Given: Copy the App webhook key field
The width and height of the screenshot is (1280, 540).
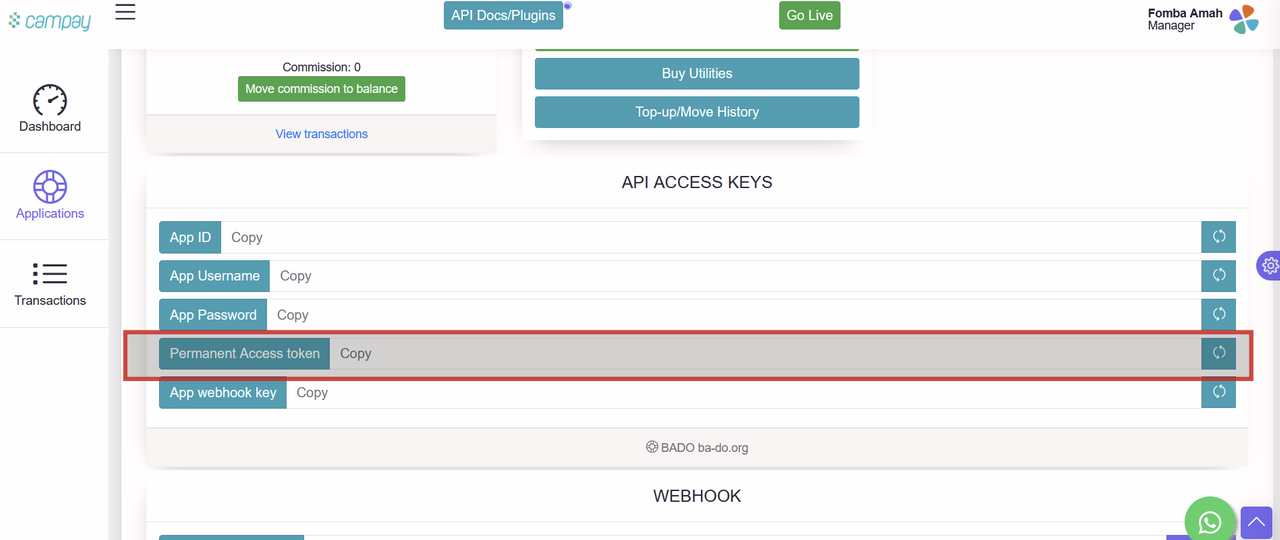Looking at the screenshot, I should pos(744,392).
